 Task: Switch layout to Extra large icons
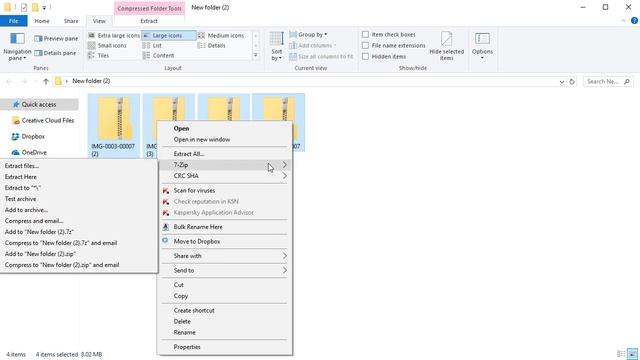click(x=114, y=36)
